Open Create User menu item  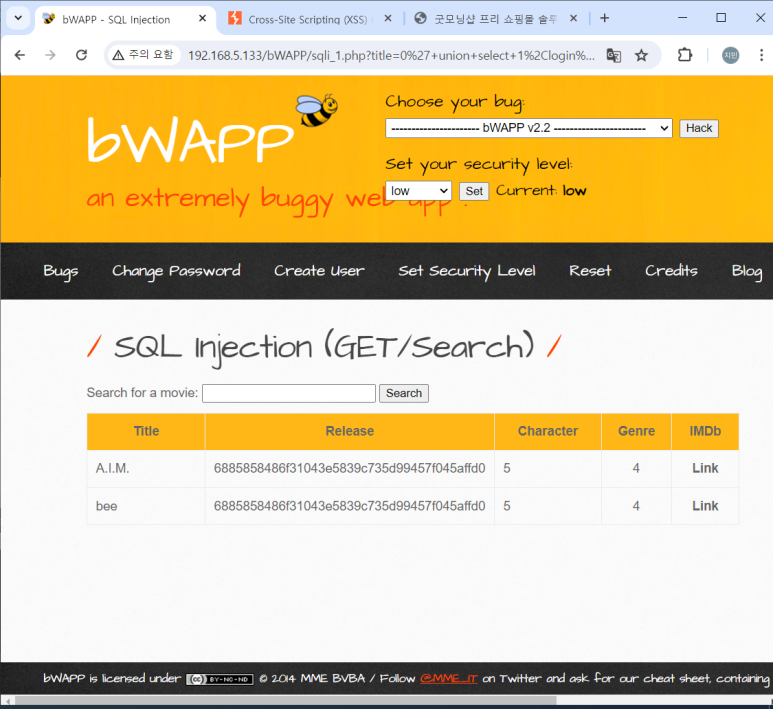(x=319, y=271)
